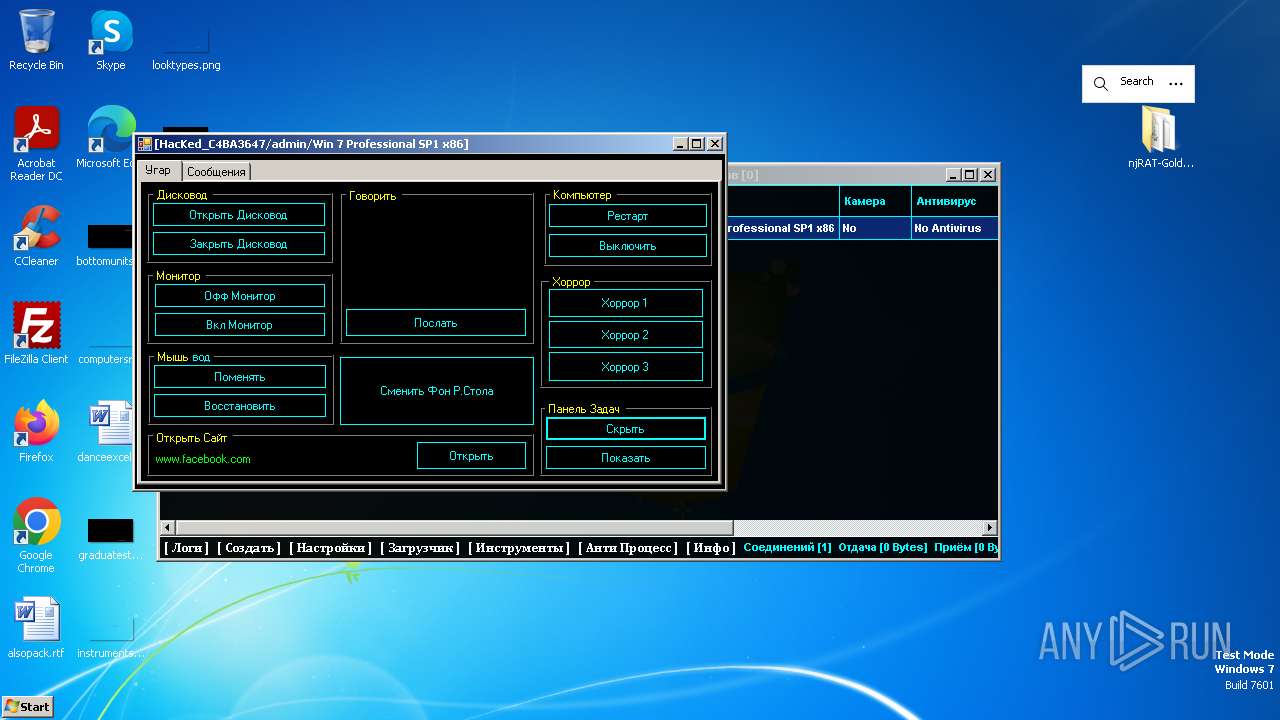Click the Выключить computer button

(x=628, y=246)
